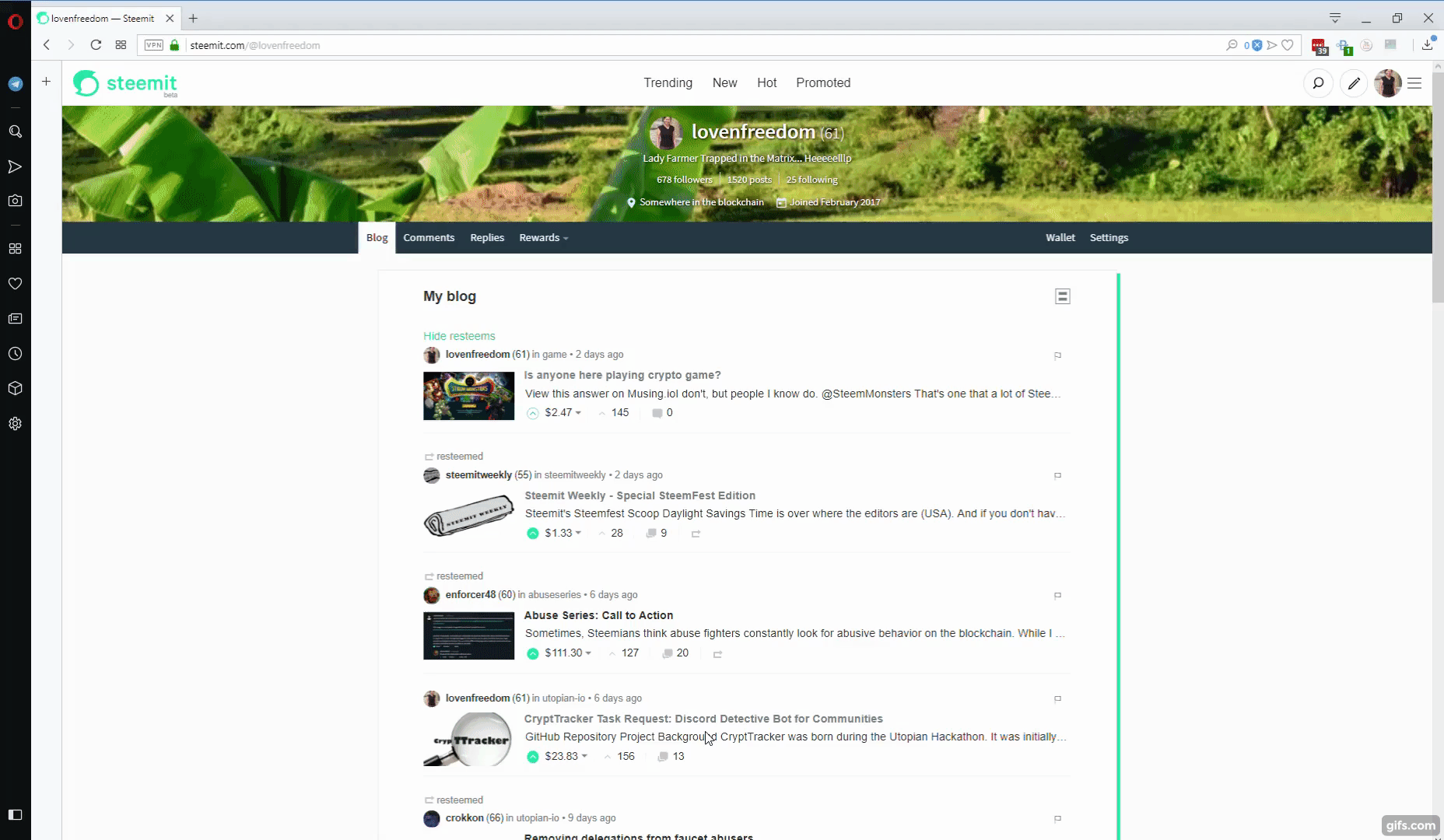Open Steemit search magnifier button
Viewport: 1444px width, 840px height.
(1318, 83)
